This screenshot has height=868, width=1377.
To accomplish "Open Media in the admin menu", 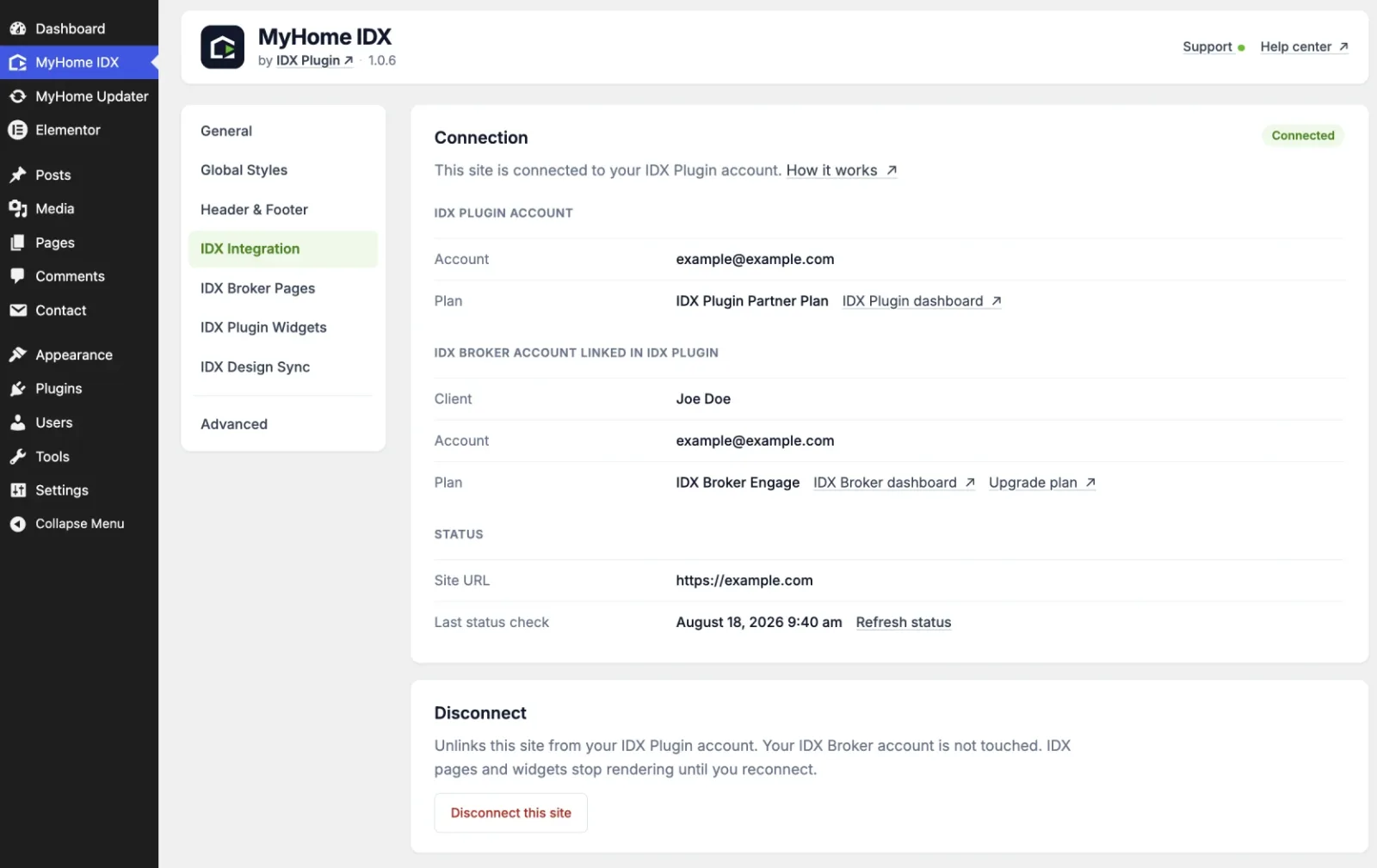I will click(79, 209).
